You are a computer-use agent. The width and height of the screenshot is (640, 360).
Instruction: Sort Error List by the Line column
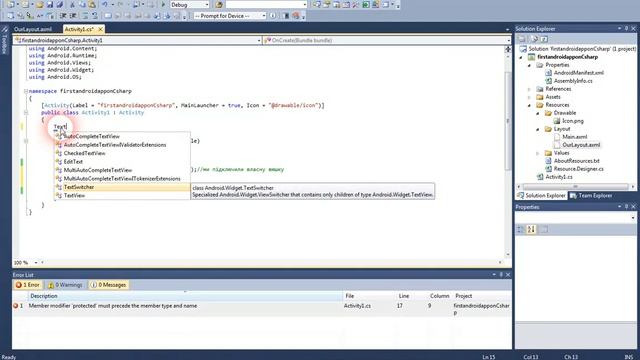[x=411, y=296]
